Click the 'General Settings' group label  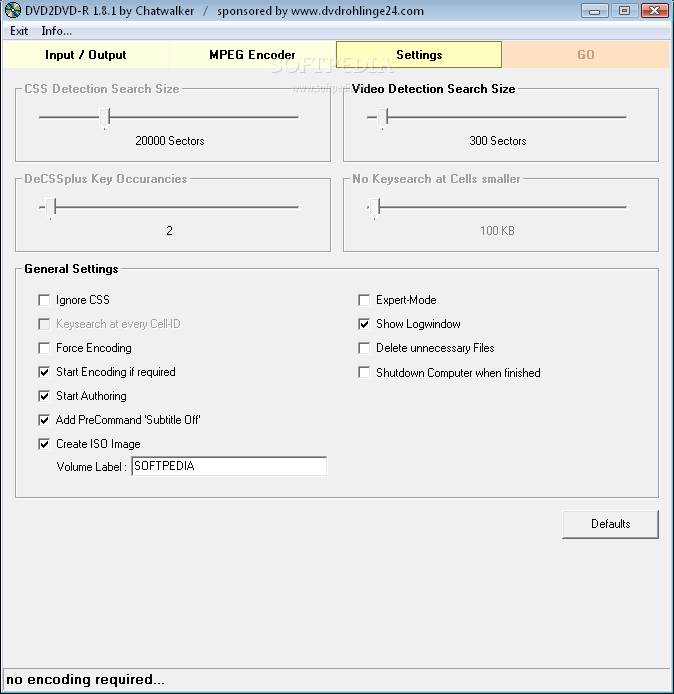click(x=71, y=269)
